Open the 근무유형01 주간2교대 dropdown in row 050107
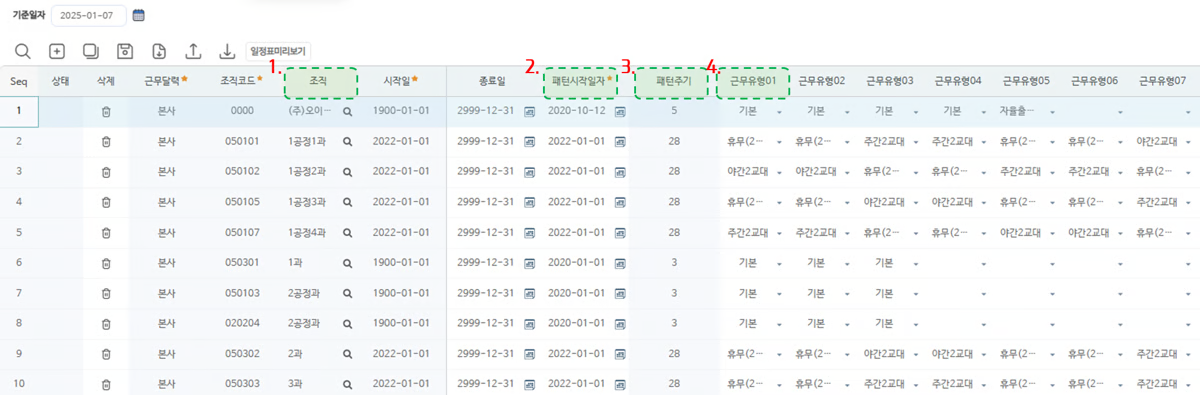Viewport: 1200px width, 395px height. coord(779,232)
